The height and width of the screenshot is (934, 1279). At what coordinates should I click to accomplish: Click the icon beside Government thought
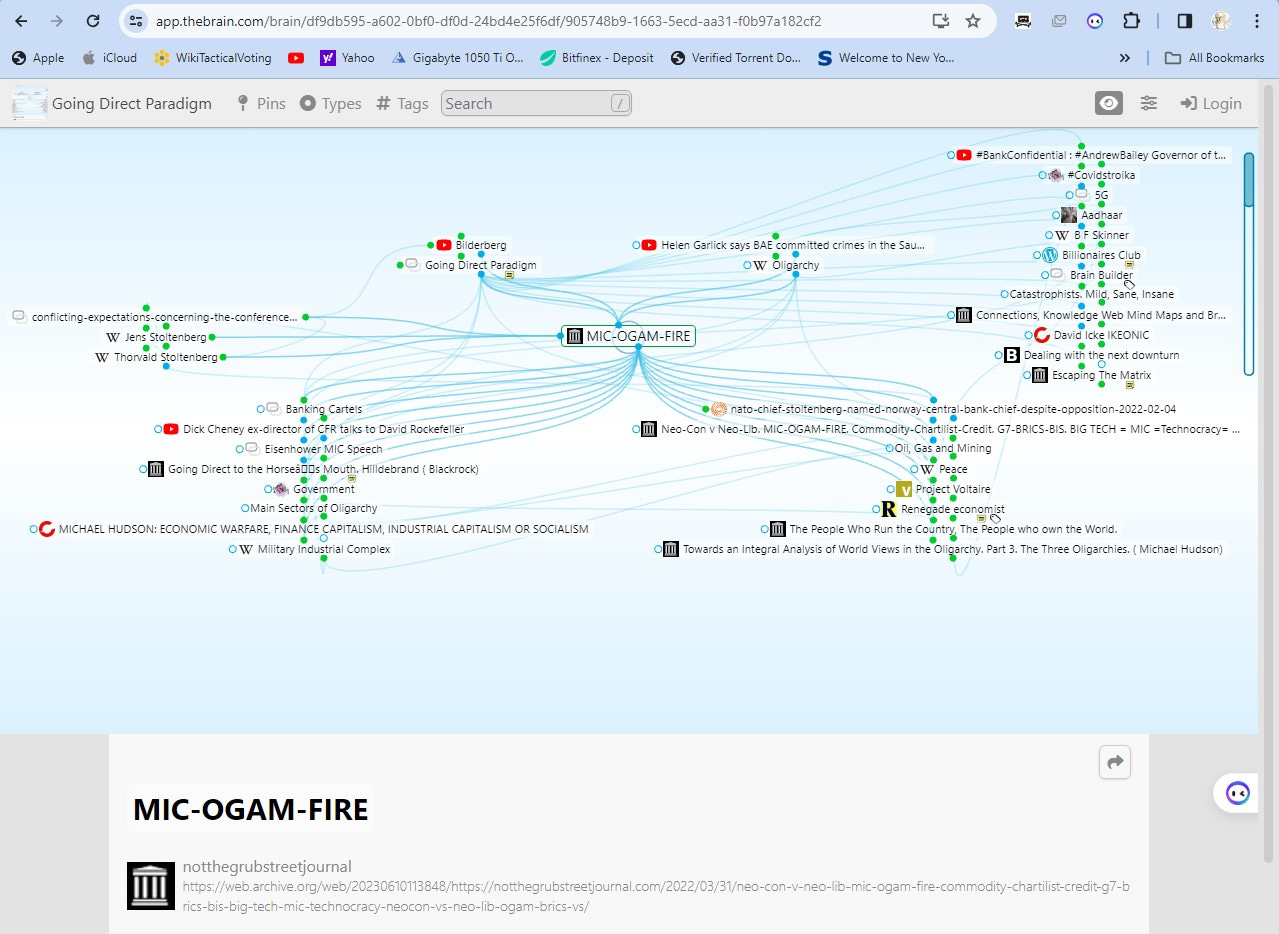pos(281,489)
